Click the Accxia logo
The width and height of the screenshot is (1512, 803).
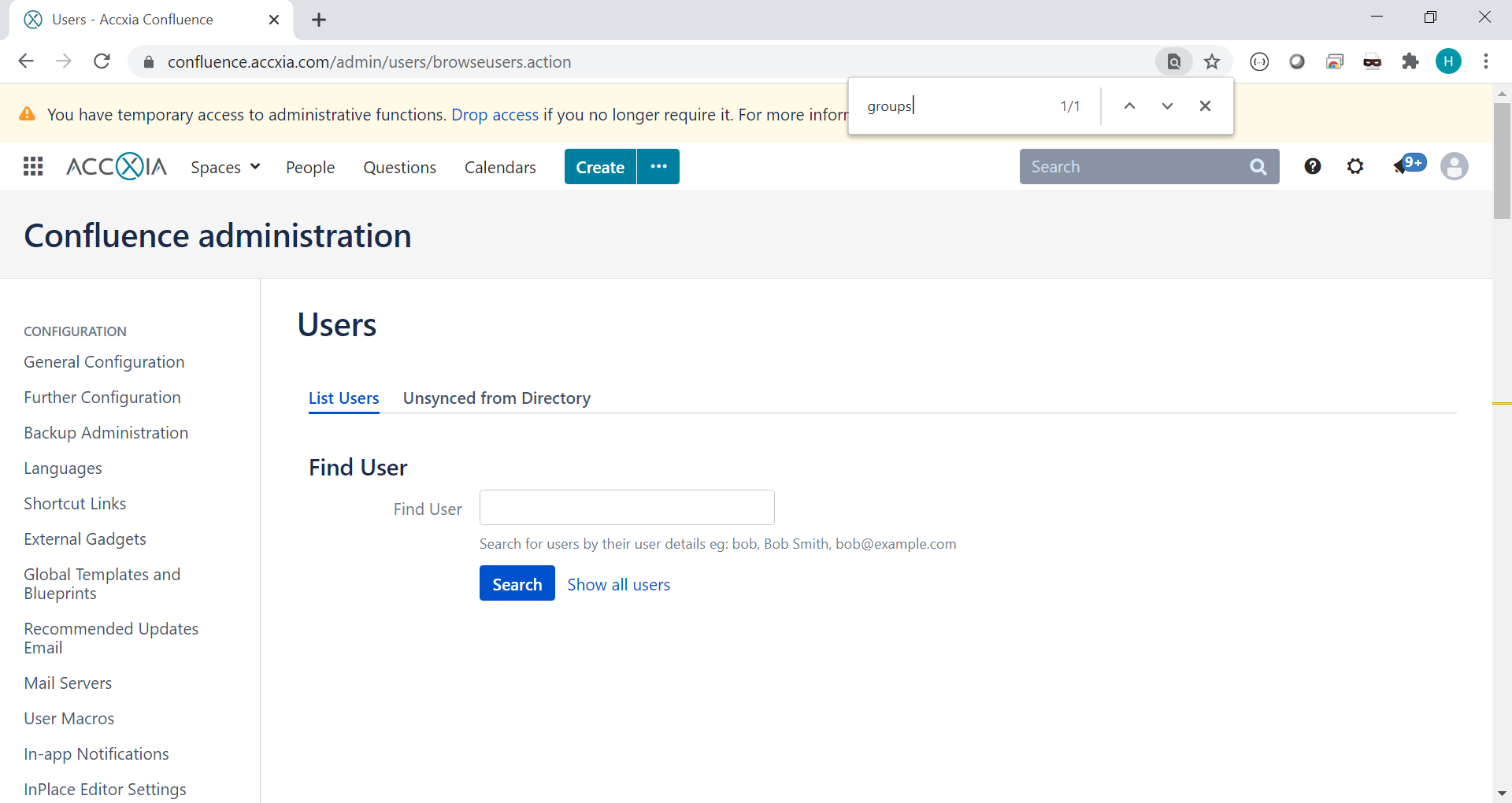[x=117, y=166]
